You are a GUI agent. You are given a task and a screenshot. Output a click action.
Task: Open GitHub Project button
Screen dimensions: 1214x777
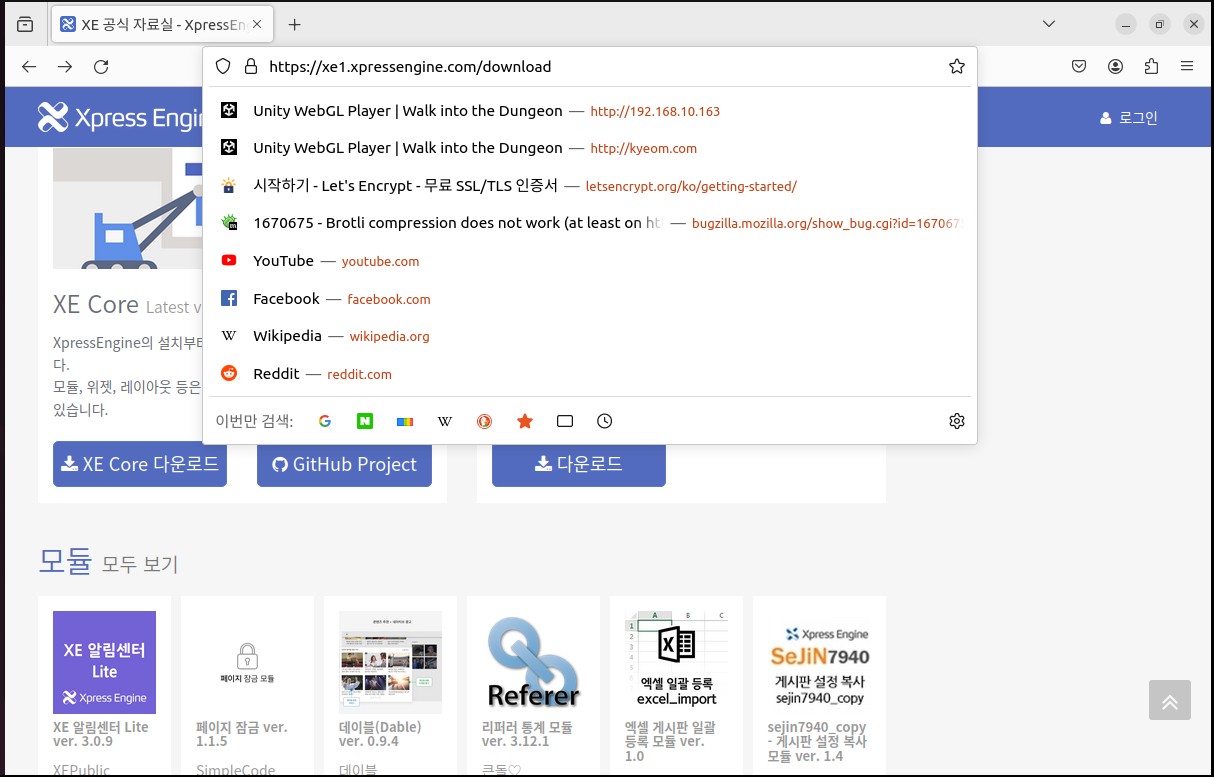click(344, 464)
